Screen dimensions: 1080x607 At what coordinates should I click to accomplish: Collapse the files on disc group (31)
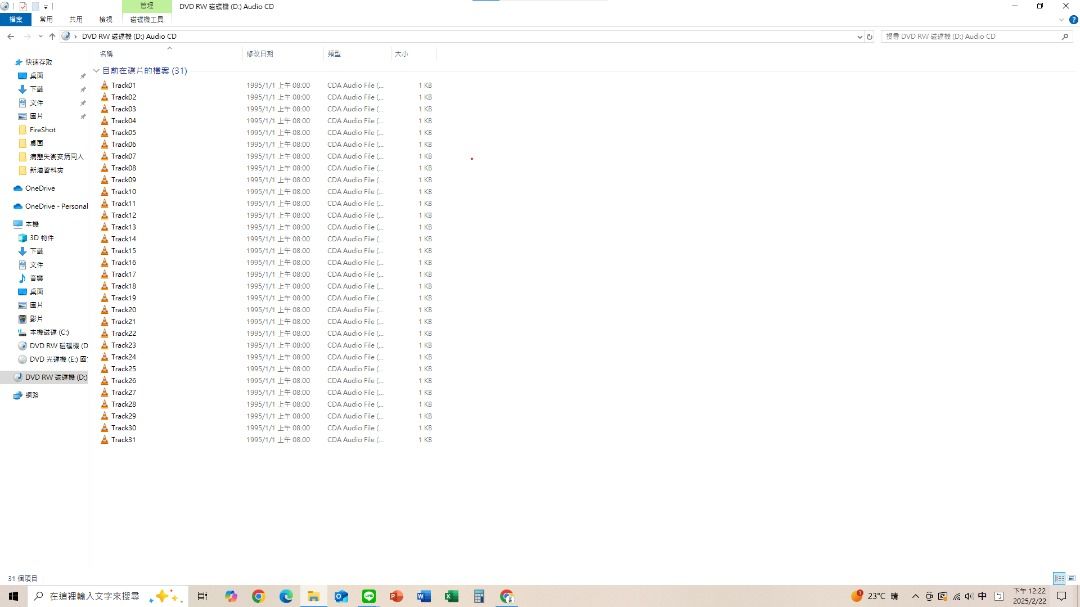97,71
